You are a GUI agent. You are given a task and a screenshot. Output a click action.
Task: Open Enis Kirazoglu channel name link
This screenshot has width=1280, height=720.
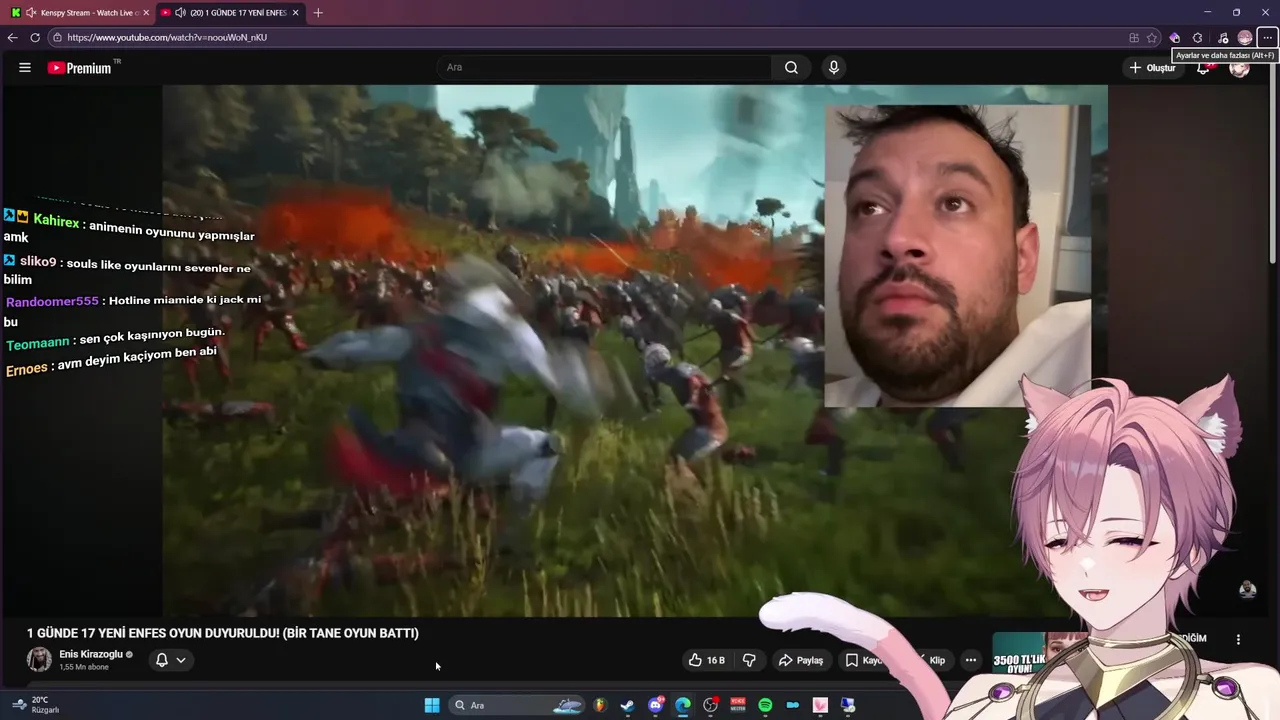[x=91, y=654]
